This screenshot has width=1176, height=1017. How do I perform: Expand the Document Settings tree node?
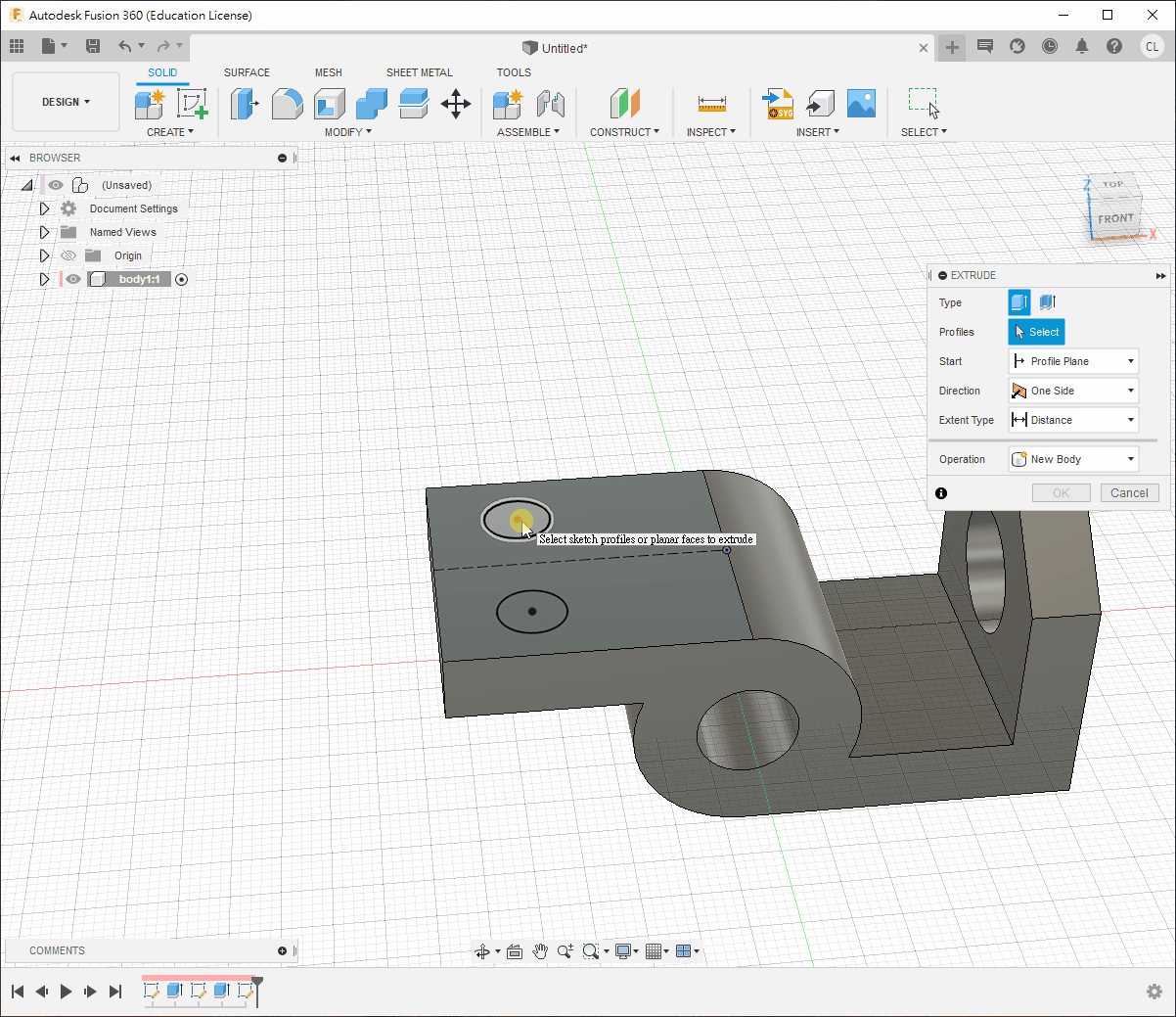tap(44, 208)
